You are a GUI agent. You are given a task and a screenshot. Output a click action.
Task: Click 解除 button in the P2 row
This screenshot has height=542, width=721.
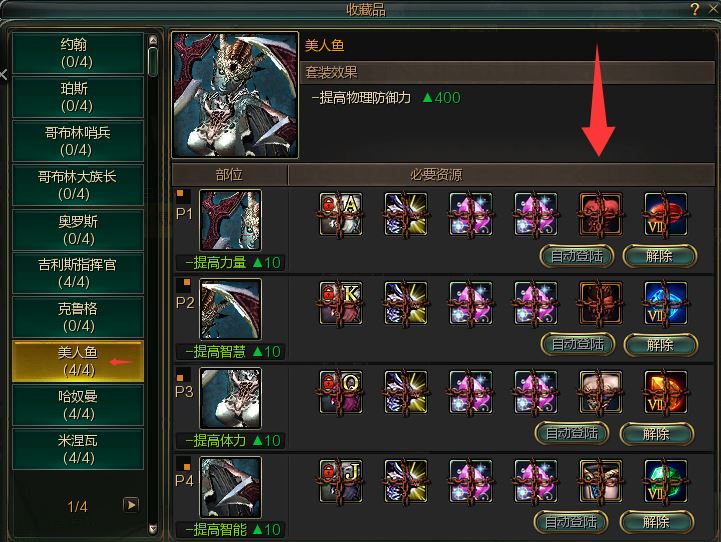[x=660, y=345]
